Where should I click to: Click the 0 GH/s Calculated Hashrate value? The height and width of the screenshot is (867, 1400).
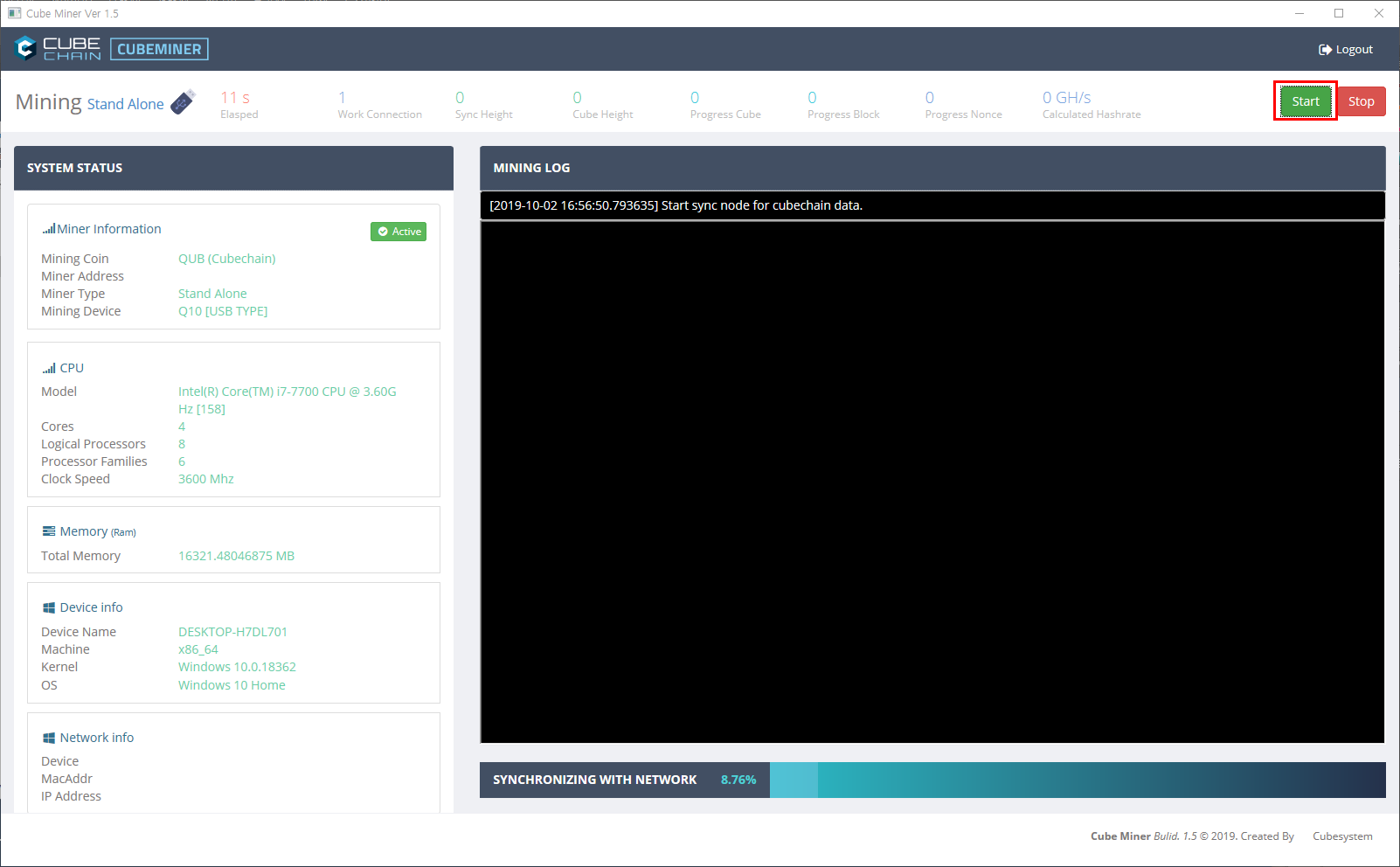1066,98
